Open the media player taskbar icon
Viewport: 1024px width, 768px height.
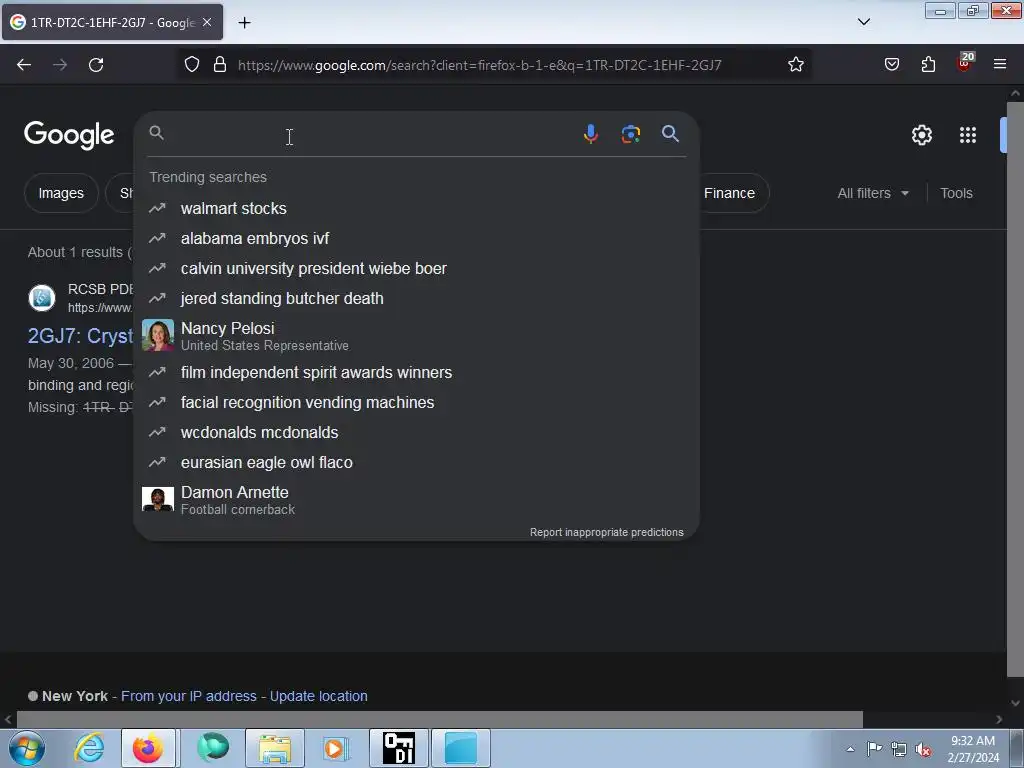pyautogui.click(x=336, y=748)
